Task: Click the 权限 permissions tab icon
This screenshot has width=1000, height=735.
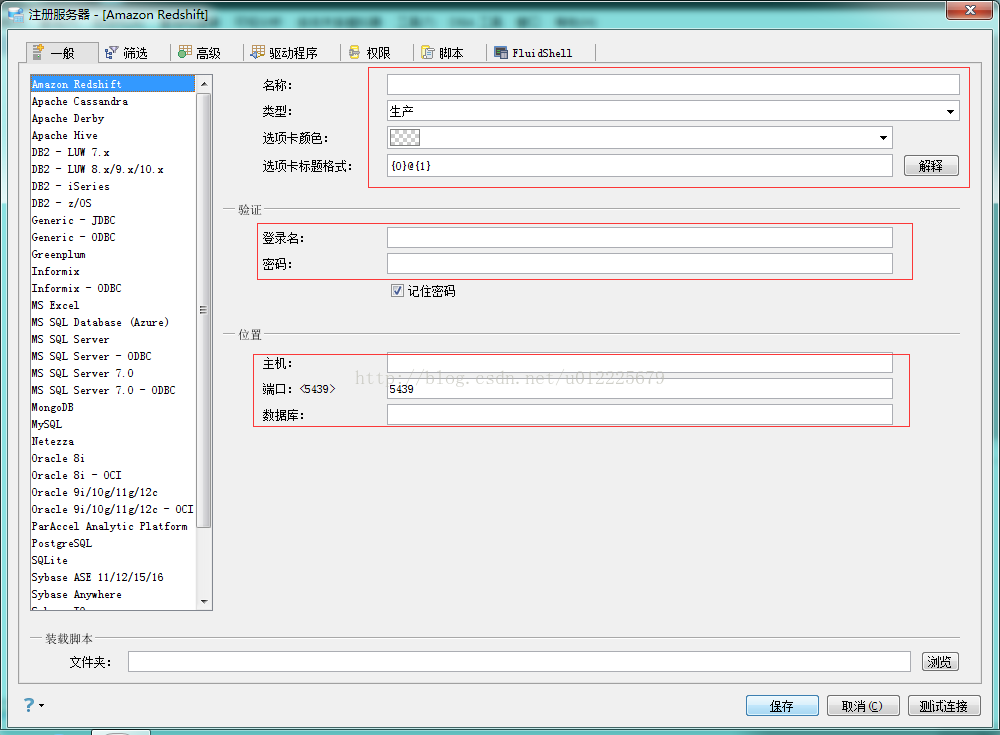Action: 355,52
